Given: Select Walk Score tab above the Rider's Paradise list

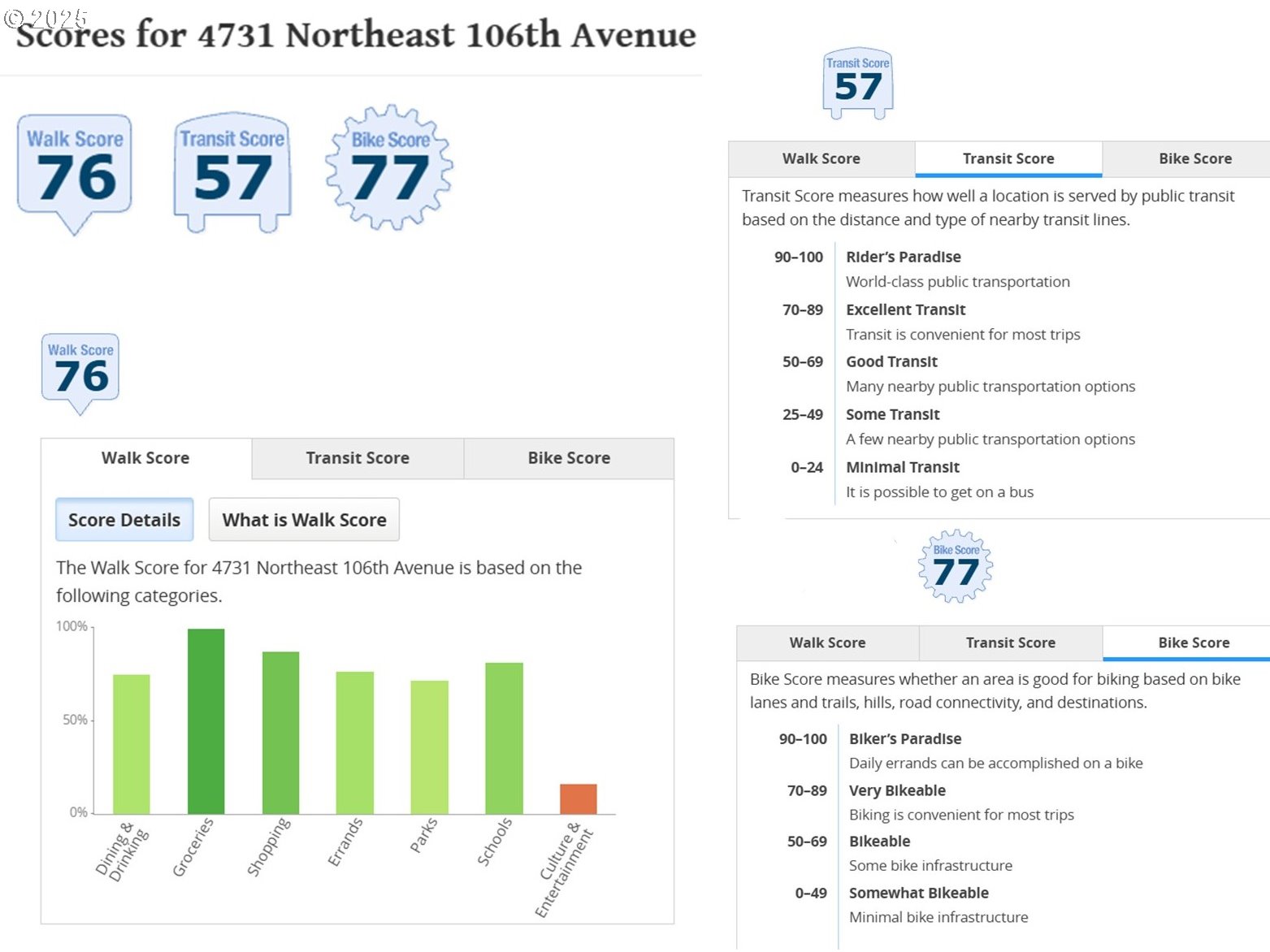Looking at the screenshot, I should (x=821, y=159).
